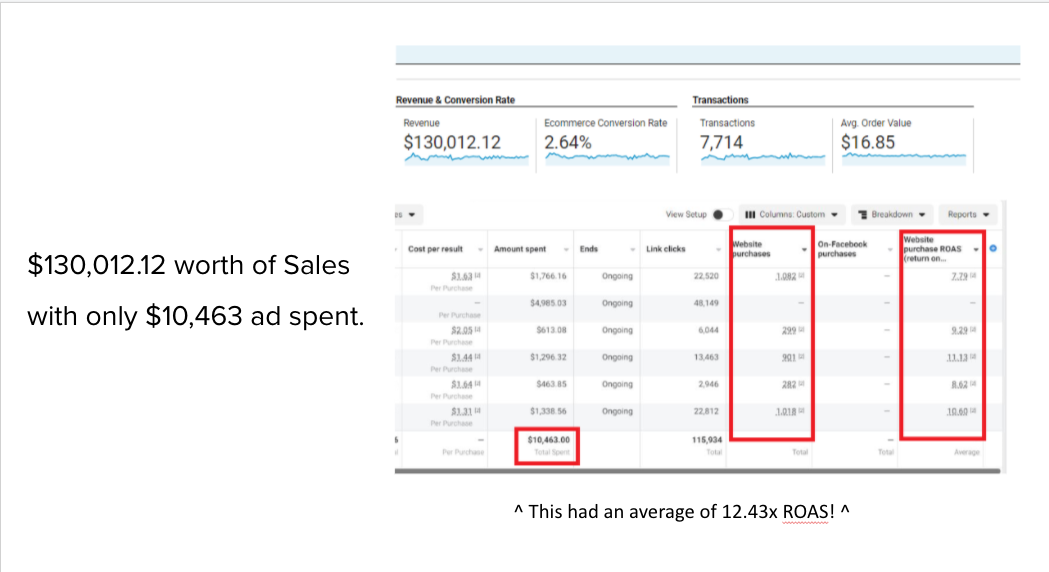This screenshot has width=1049, height=572.
Task: Click info icon next to 1,018 purchases
Action: (x=798, y=411)
